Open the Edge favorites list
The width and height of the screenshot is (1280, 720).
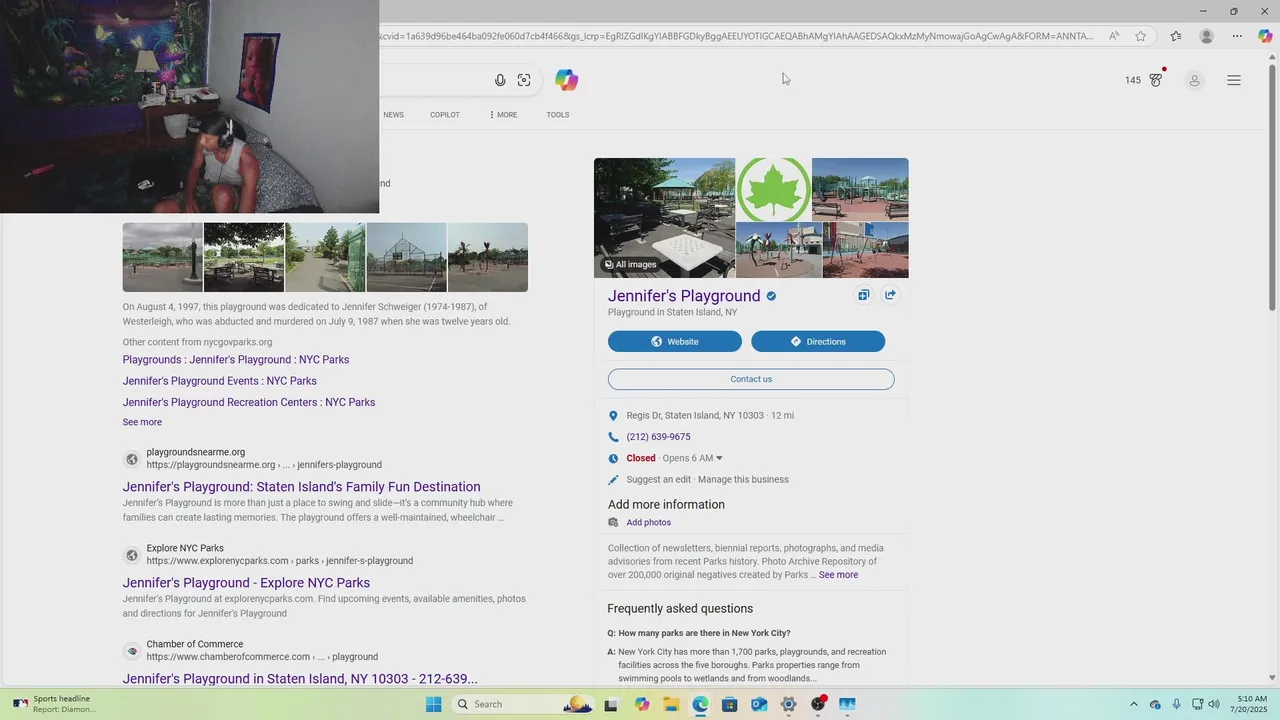(1176, 36)
